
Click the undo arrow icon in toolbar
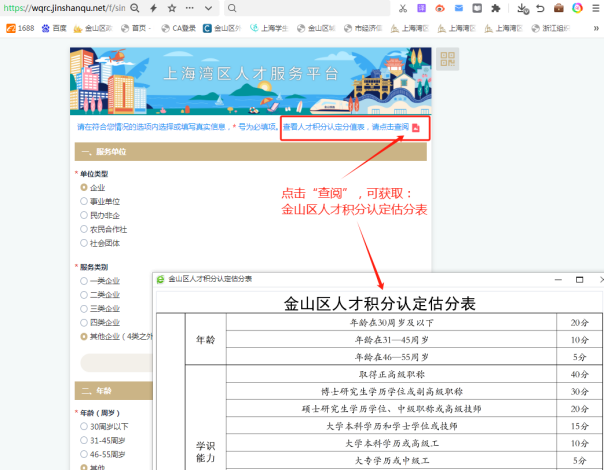[541, 8]
